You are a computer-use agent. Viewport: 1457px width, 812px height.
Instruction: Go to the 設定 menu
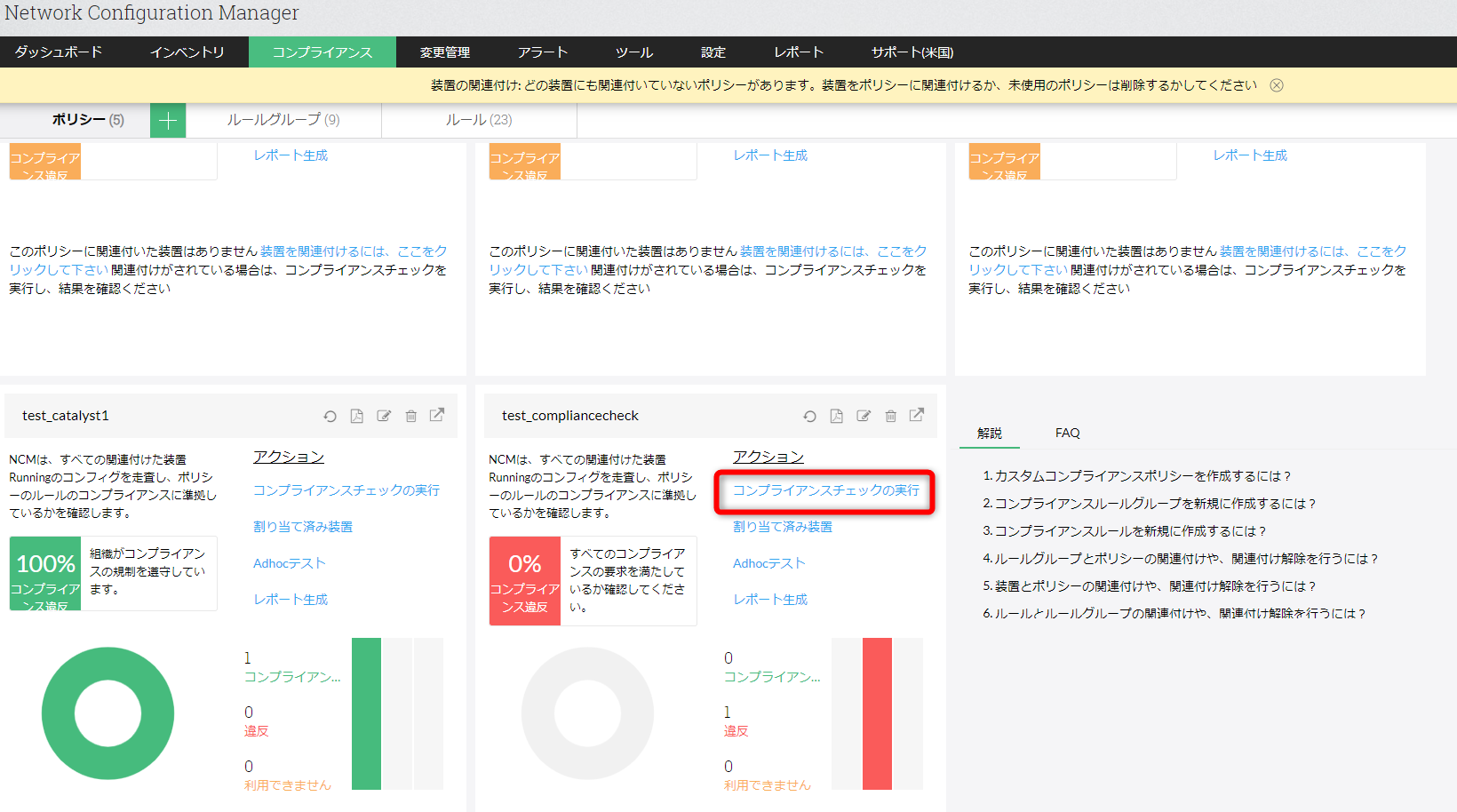click(713, 52)
